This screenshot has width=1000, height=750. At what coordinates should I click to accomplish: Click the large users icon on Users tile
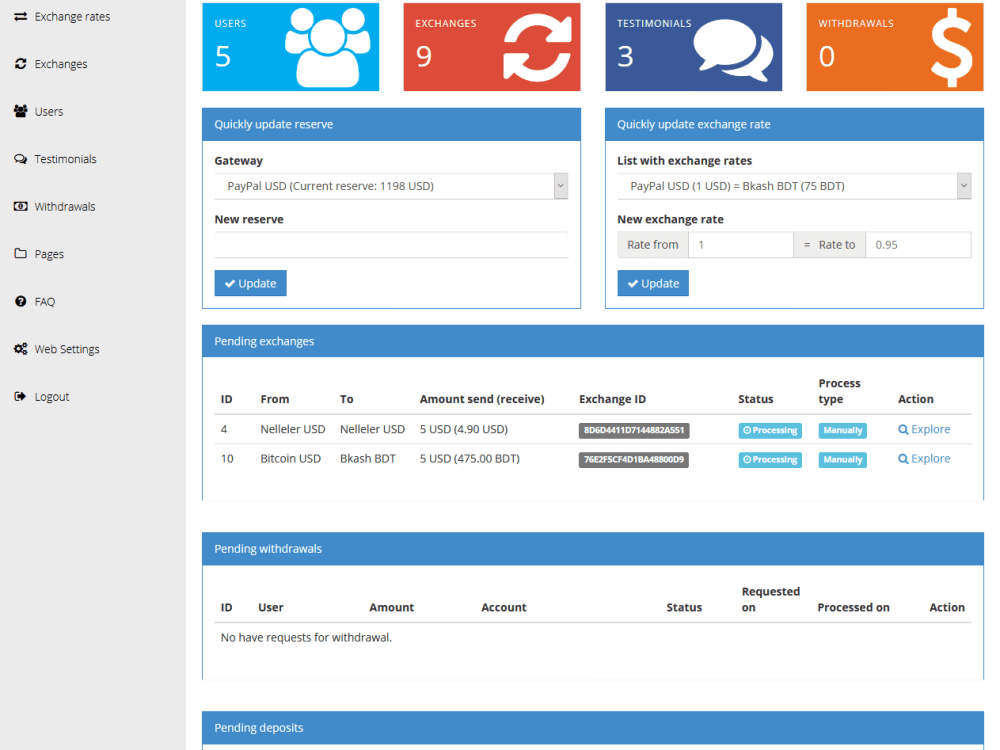coord(328,48)
